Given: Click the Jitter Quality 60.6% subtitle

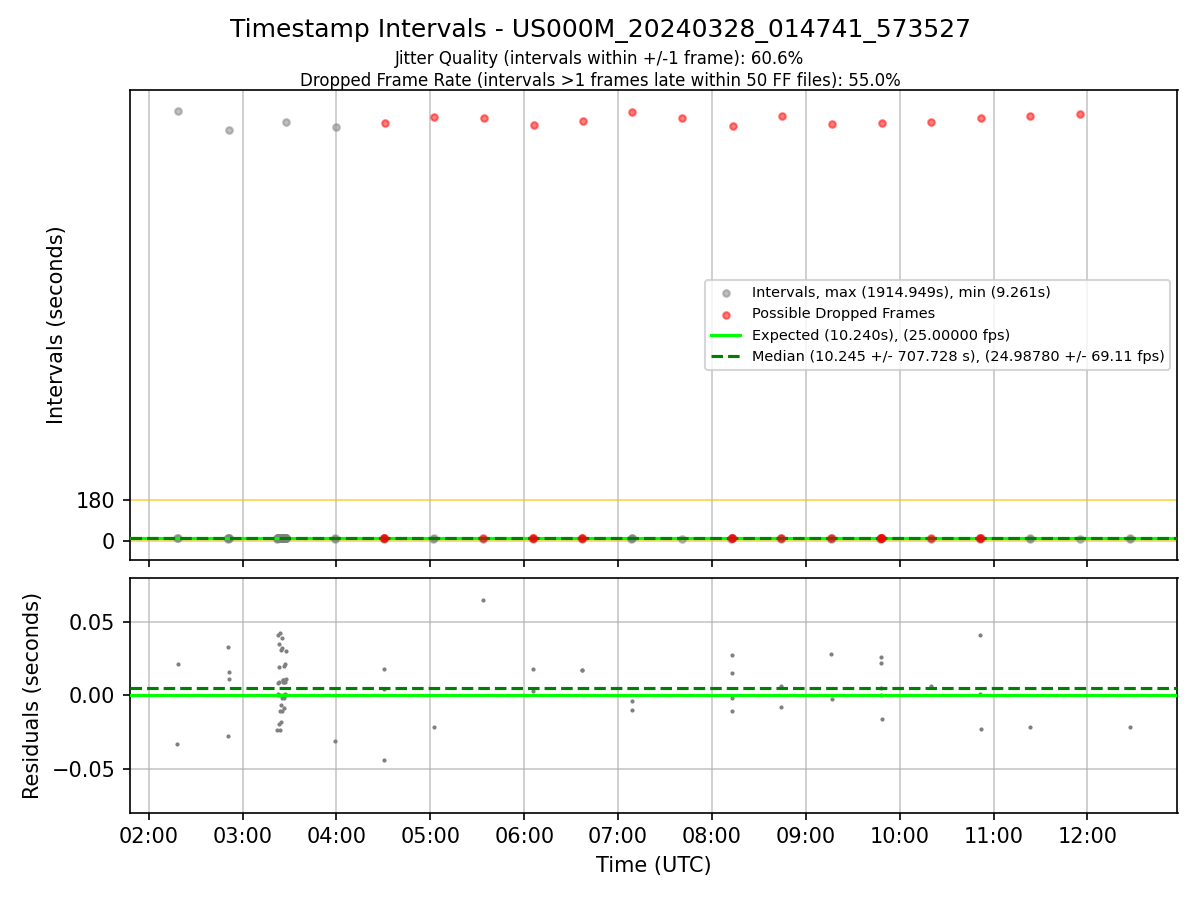Looking at the screenshot, I should click(x=599, y=58).
